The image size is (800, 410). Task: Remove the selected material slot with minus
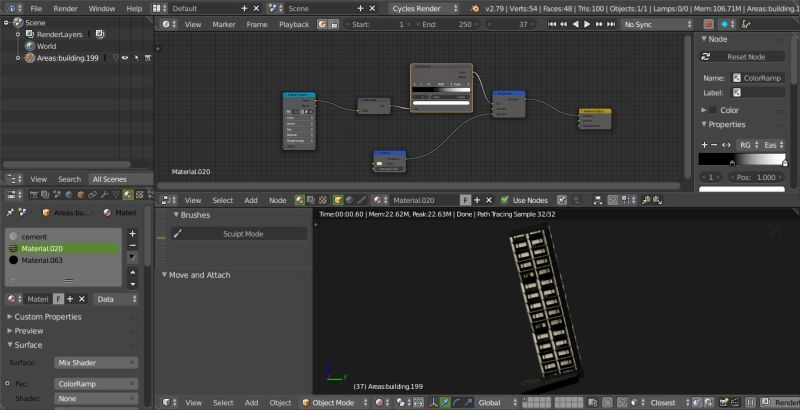click(133, 246)
